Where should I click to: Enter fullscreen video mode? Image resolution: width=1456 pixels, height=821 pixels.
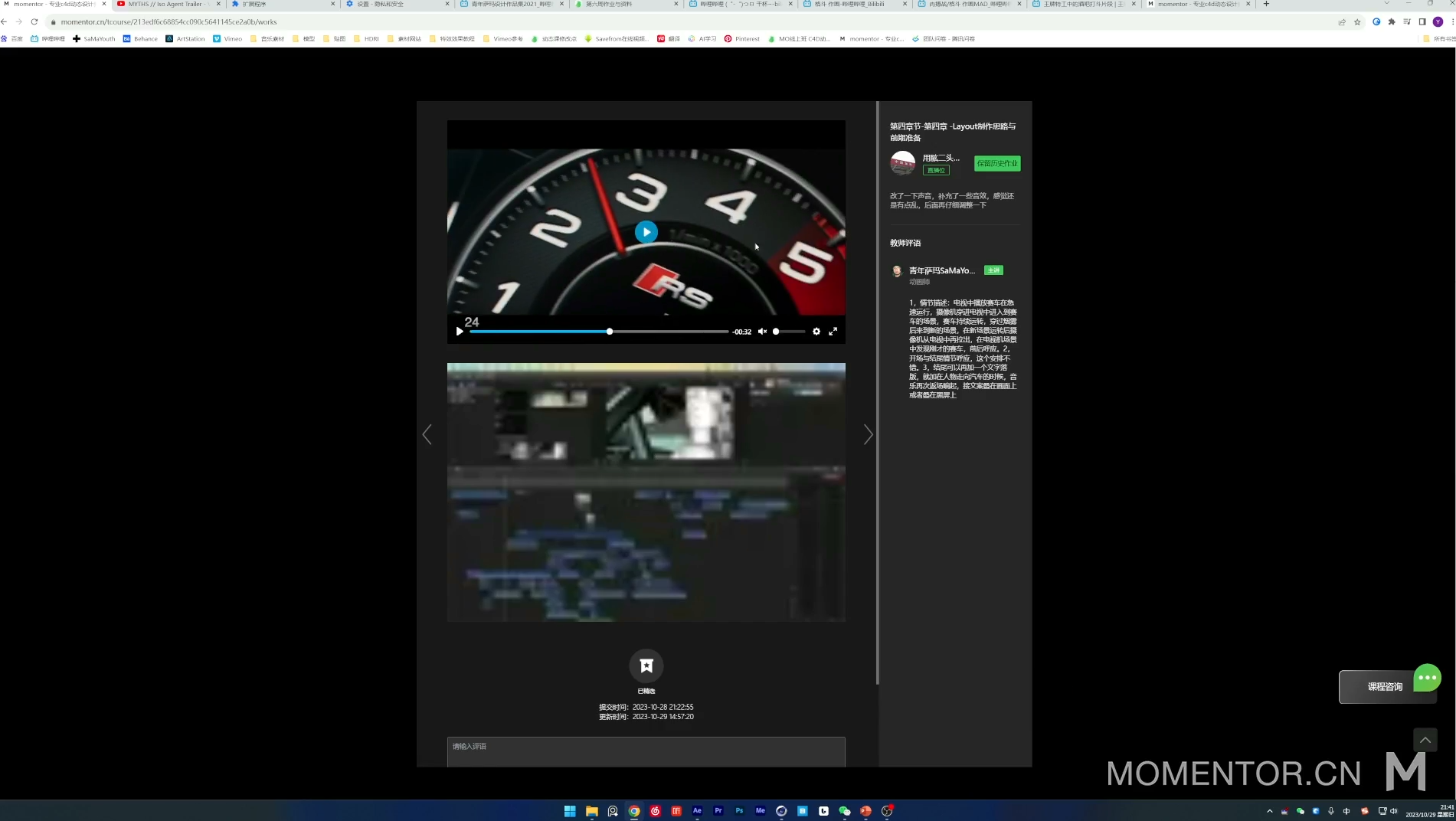tap(833, 332)
